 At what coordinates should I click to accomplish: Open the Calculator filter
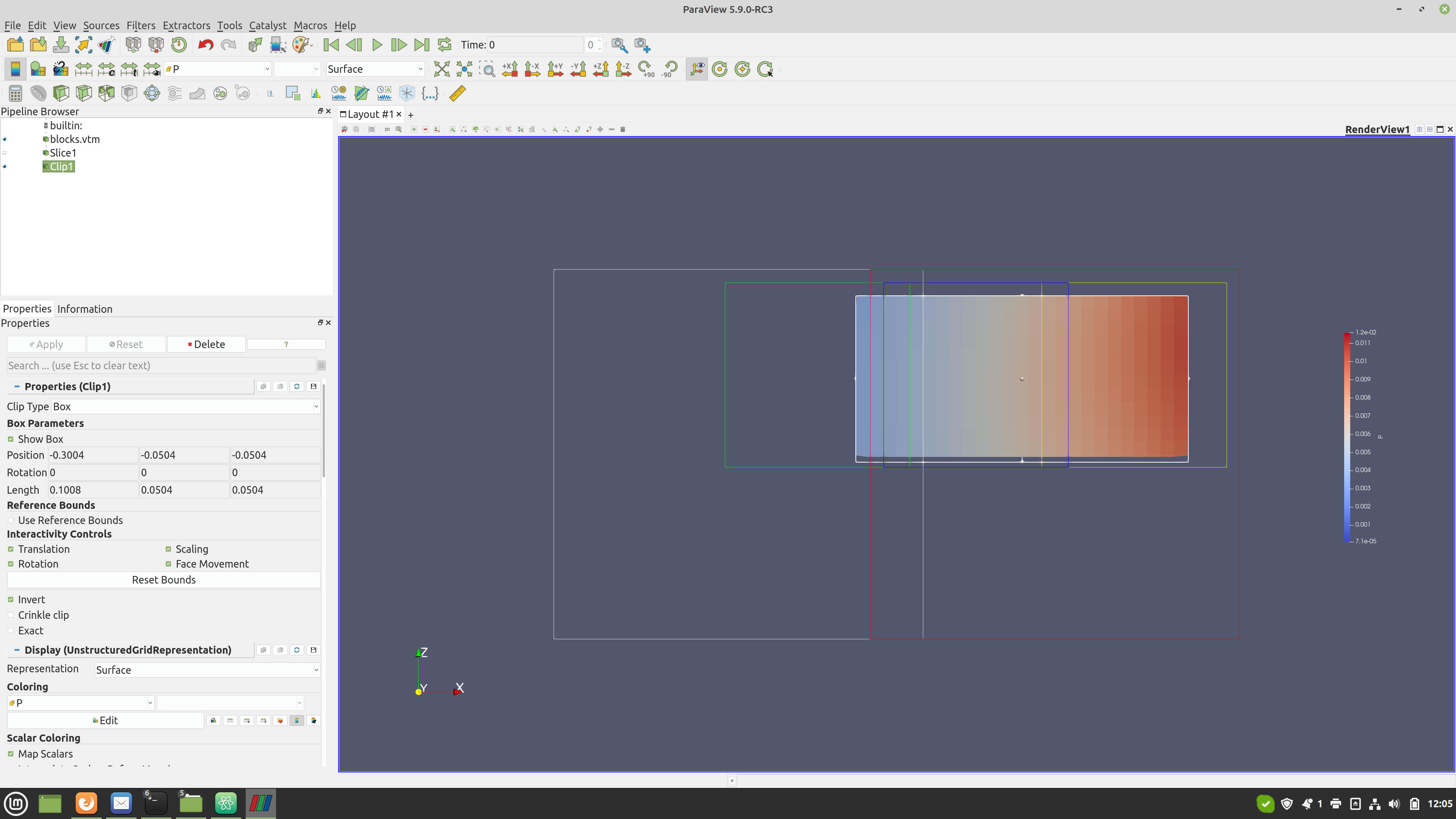click(15, 93)
